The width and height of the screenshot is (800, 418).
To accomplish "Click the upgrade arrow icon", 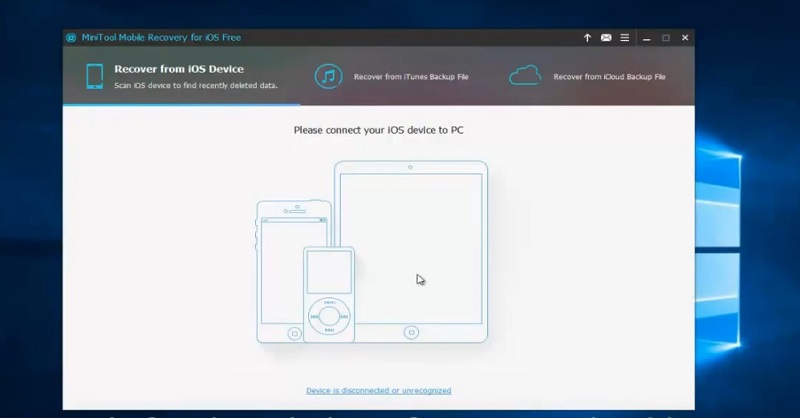I will pyautogui.click(x=587, y=38).
